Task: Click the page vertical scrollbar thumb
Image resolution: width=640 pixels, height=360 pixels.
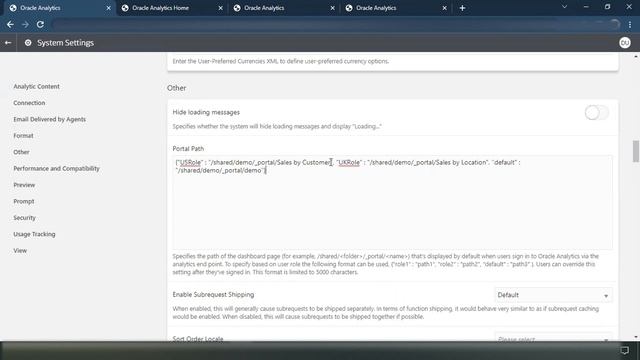Action: coord(636,151)
